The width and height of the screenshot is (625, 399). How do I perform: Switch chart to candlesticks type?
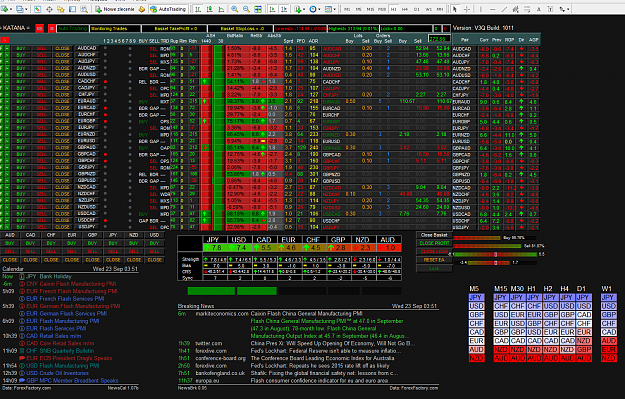[x=209, y=9]
